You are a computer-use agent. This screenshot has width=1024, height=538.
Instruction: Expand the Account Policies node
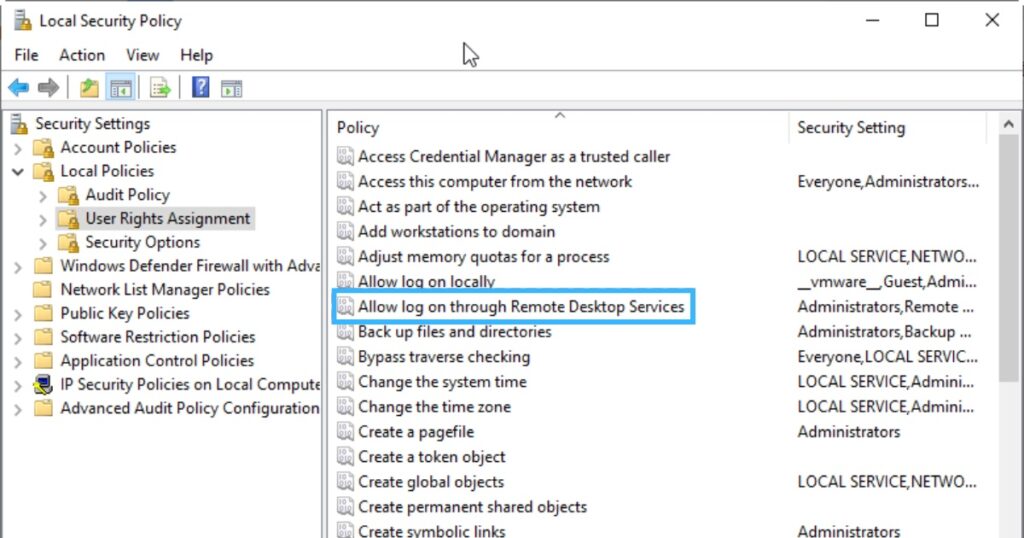(x=18, y=149)
